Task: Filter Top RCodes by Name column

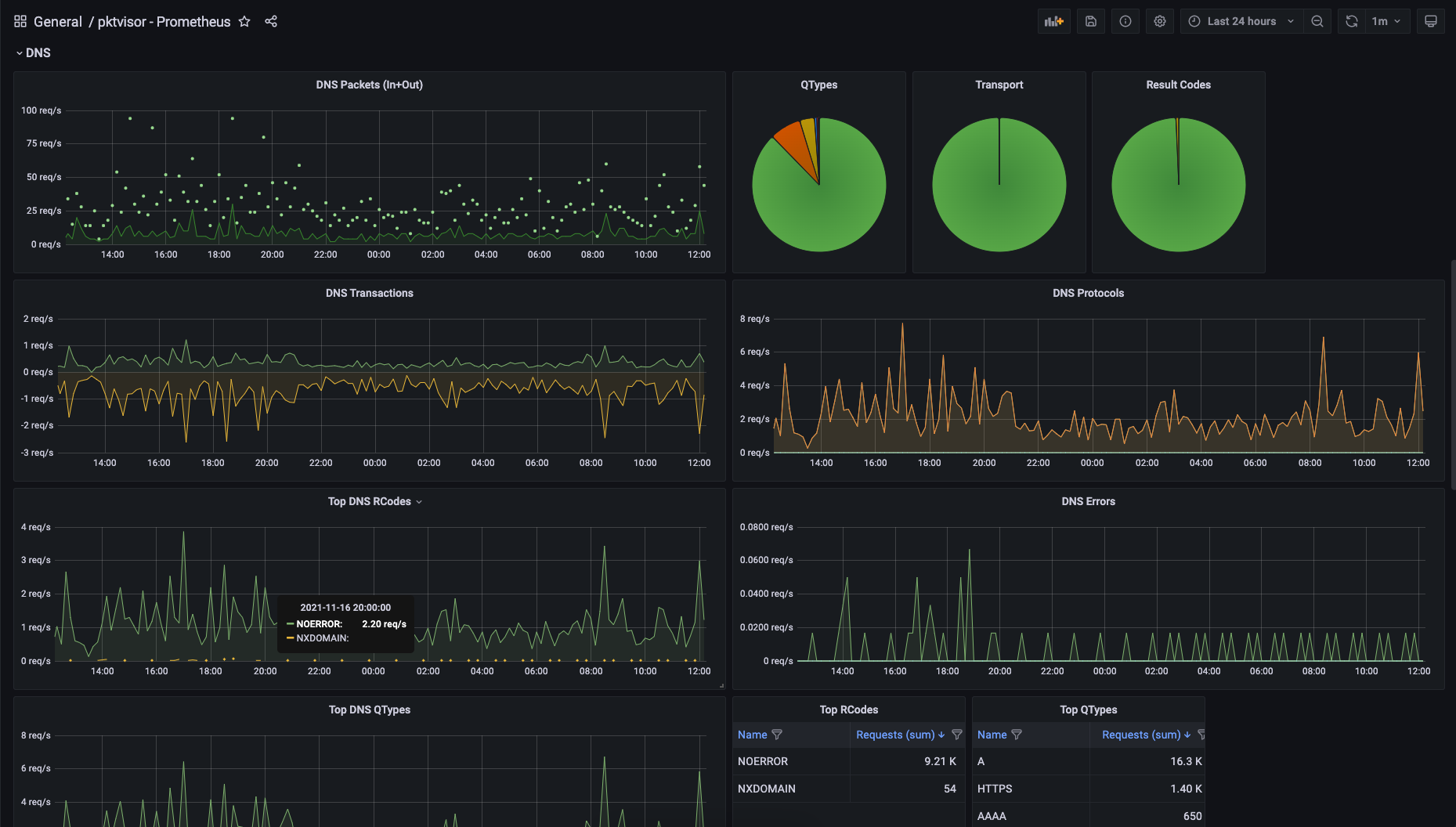Action: pyautogui.click(x=777, y=735)
